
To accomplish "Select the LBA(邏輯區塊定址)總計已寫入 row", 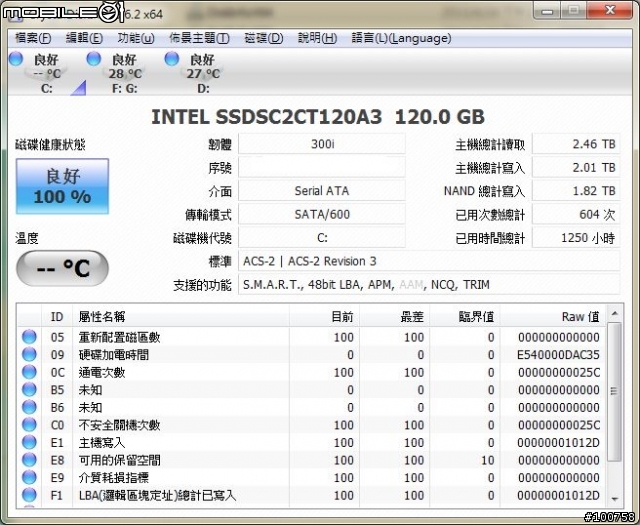I will tap(312, 495).
